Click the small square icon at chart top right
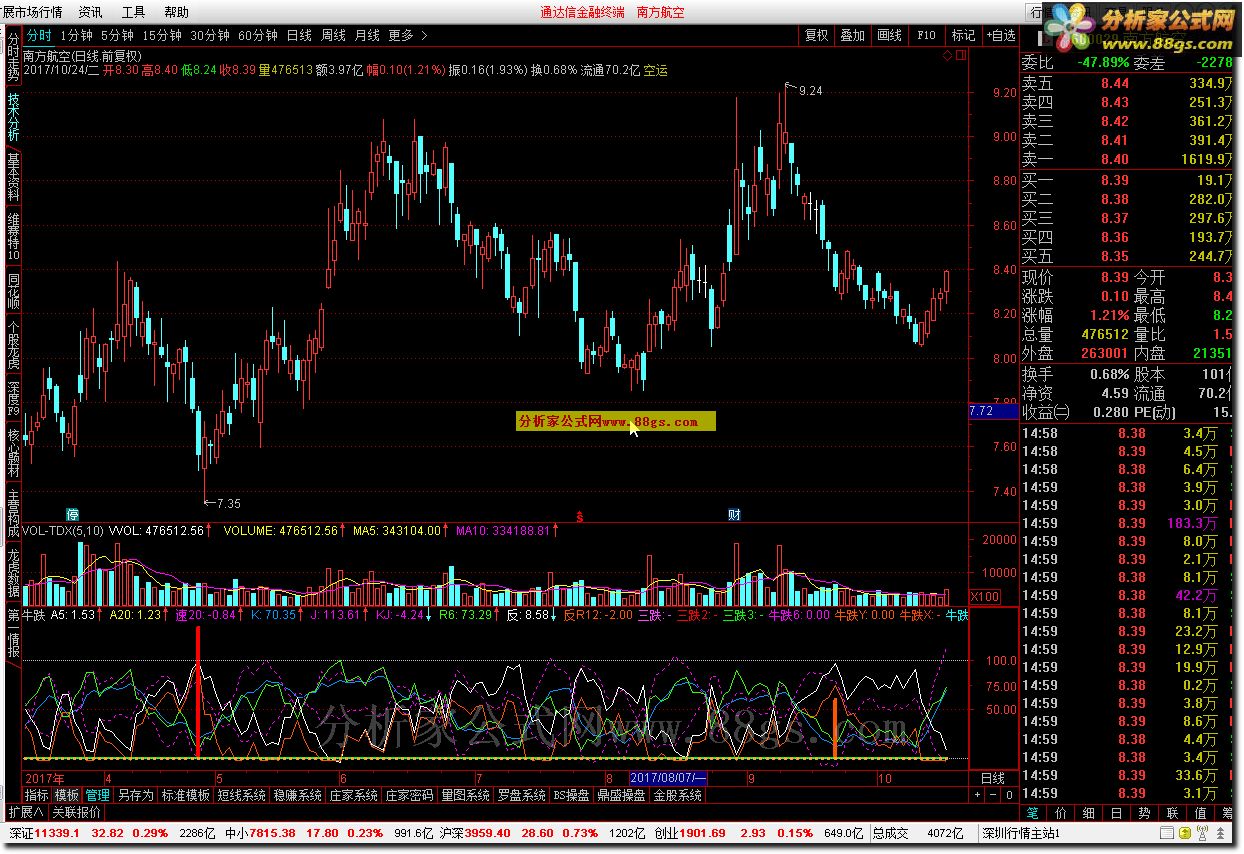Viewport: 1244px width, 854px height. pyautogui.click(x=962, y=56)
